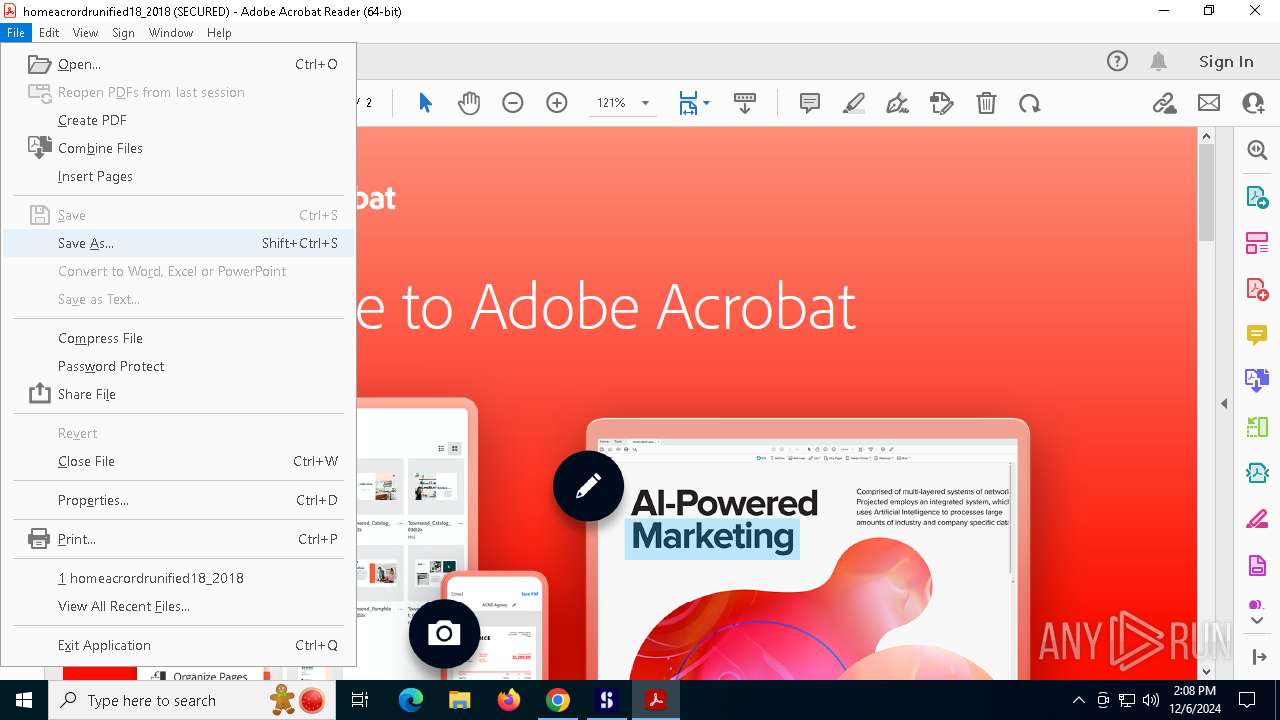Zoom out with the minus icon
The image size is (1280, 720).
(x=513, y=103)
